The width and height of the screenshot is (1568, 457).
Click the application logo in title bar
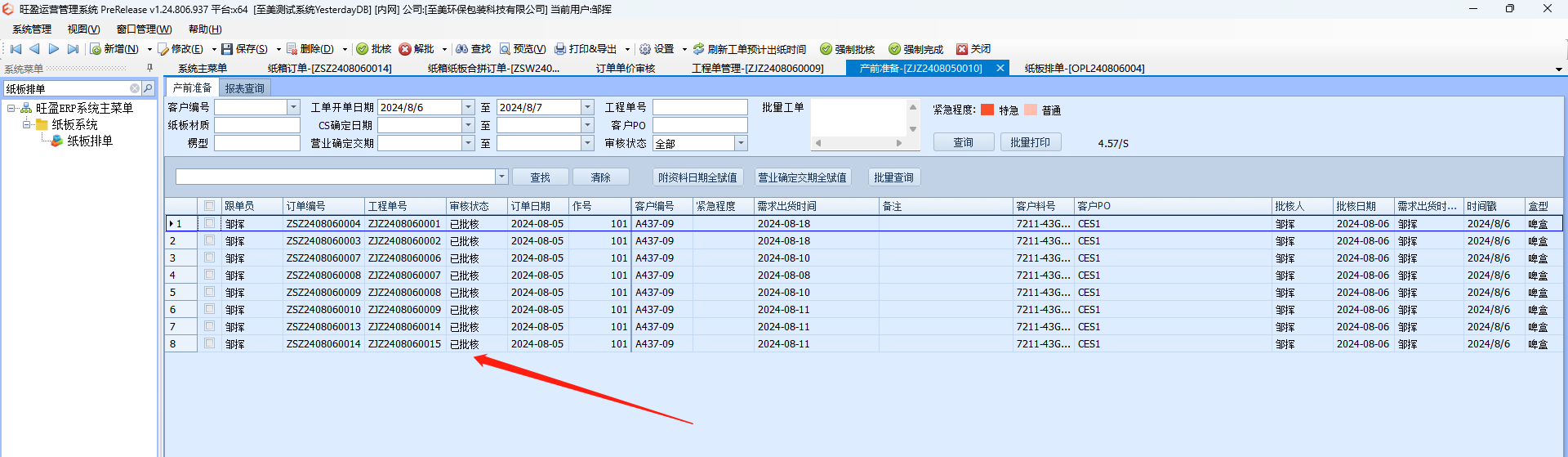pyautogui.click(x=8, y=9)
